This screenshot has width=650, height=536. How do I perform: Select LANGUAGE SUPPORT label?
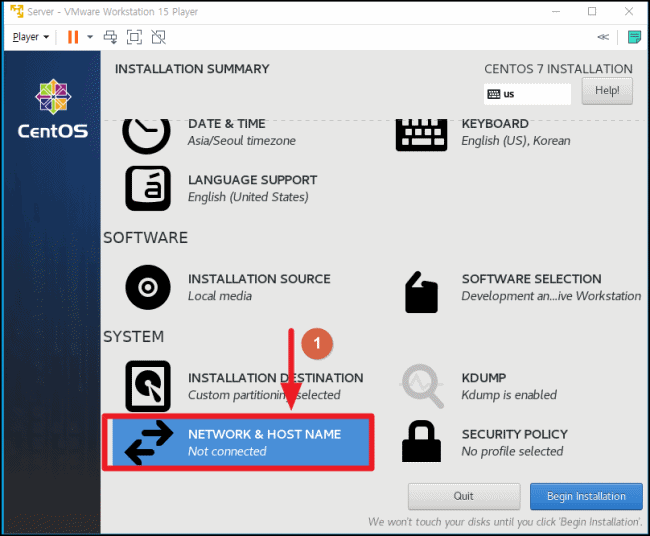coord(252,180)
